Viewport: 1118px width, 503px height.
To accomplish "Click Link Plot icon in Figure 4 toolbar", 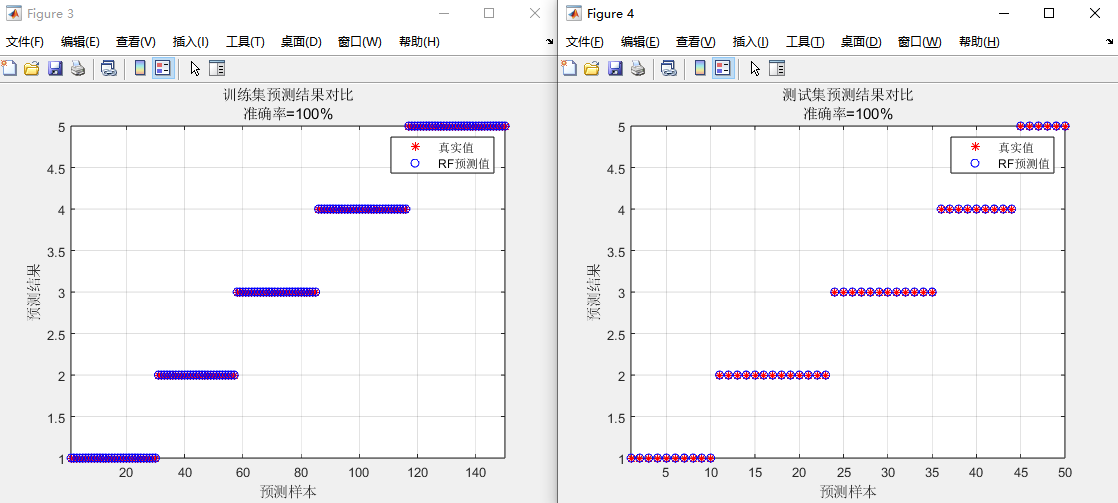I will pyautogui.click(x=669, y=68).
